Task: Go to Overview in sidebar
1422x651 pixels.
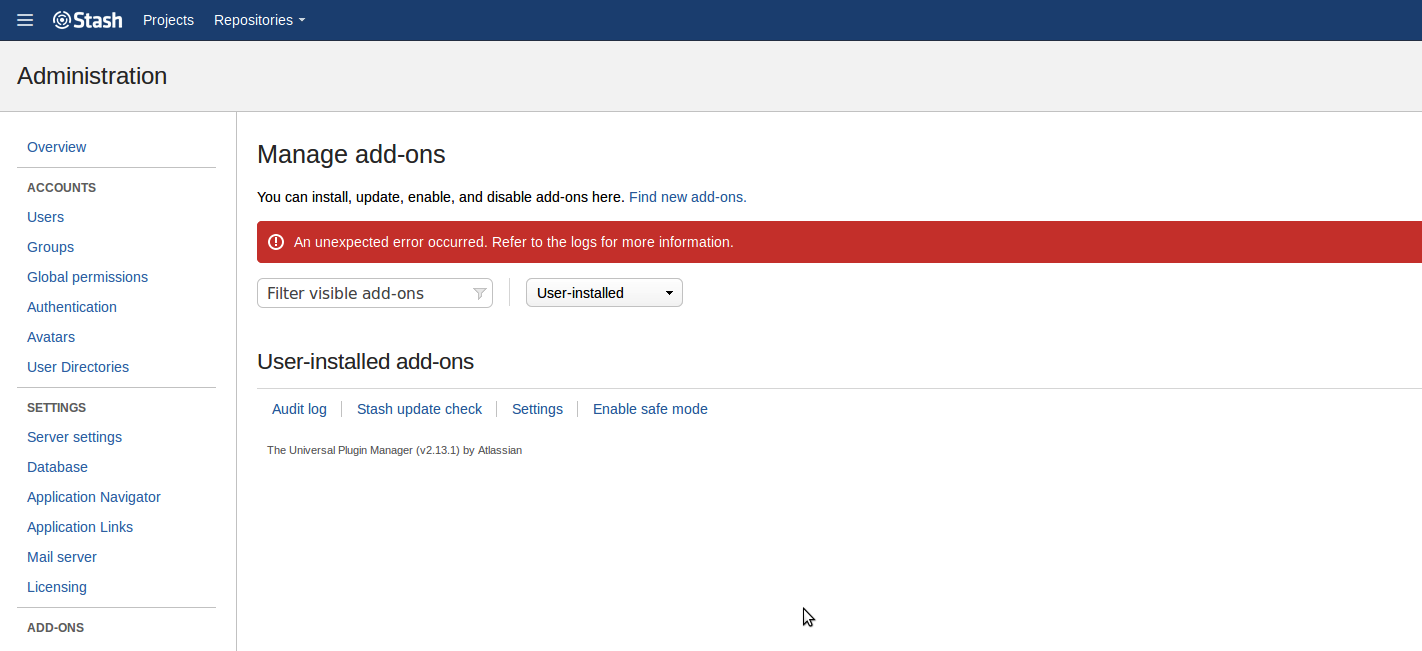Action: click(x=56, y=147)
